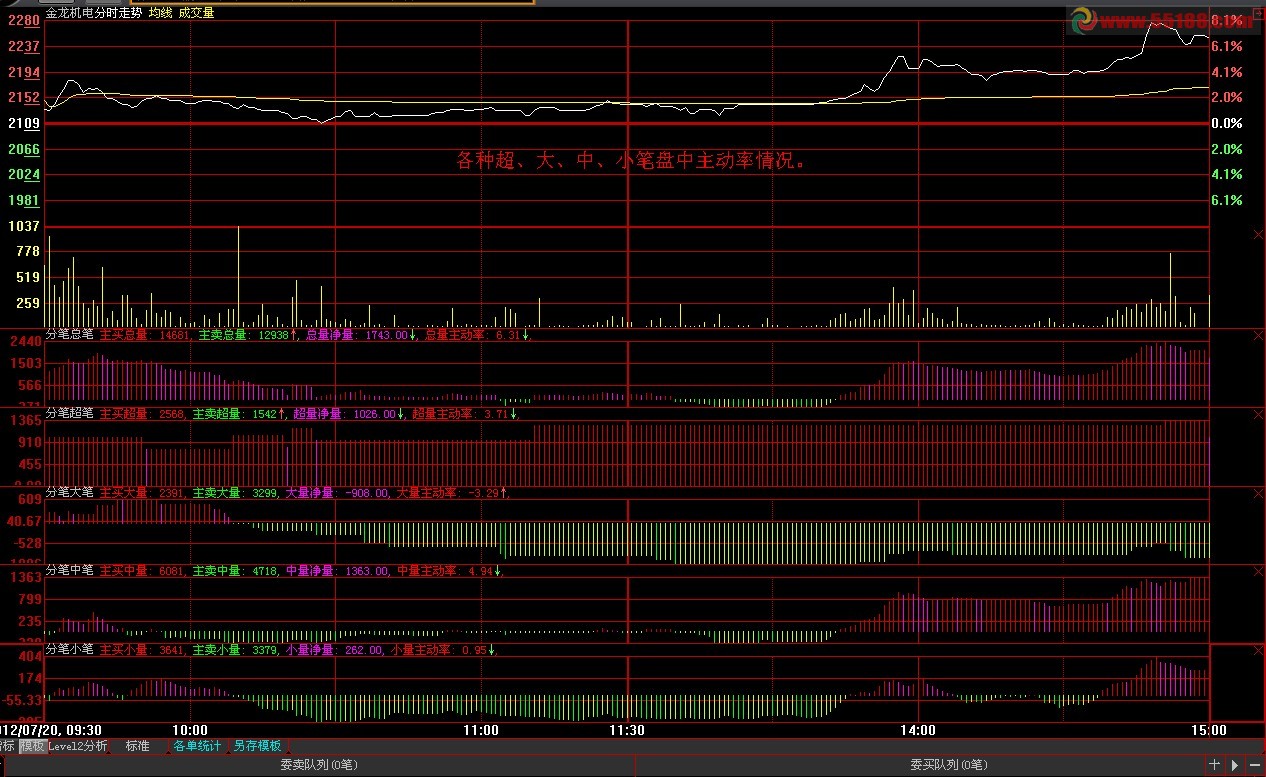Close the 分笔总笔 panel via its red X
Screen dimensions: 1266x777
click(x=1258, y=333)
